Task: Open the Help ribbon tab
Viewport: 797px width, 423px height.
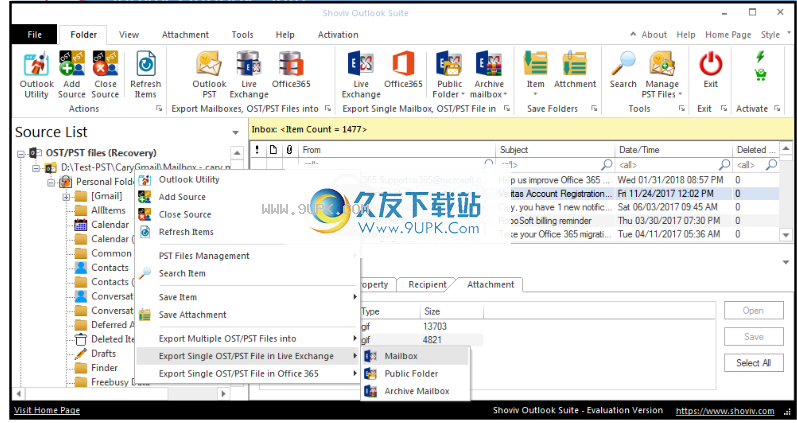Action: click(x=285, y=35)
